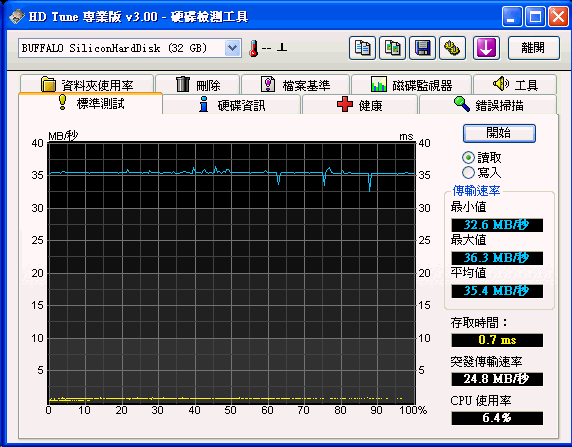Click the access time 0.7 ms value
Screen dimensions: 572x447
coord(497,340)
